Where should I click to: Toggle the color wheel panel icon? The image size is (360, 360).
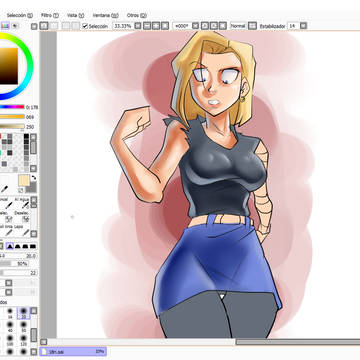click(x=5, y=26)
